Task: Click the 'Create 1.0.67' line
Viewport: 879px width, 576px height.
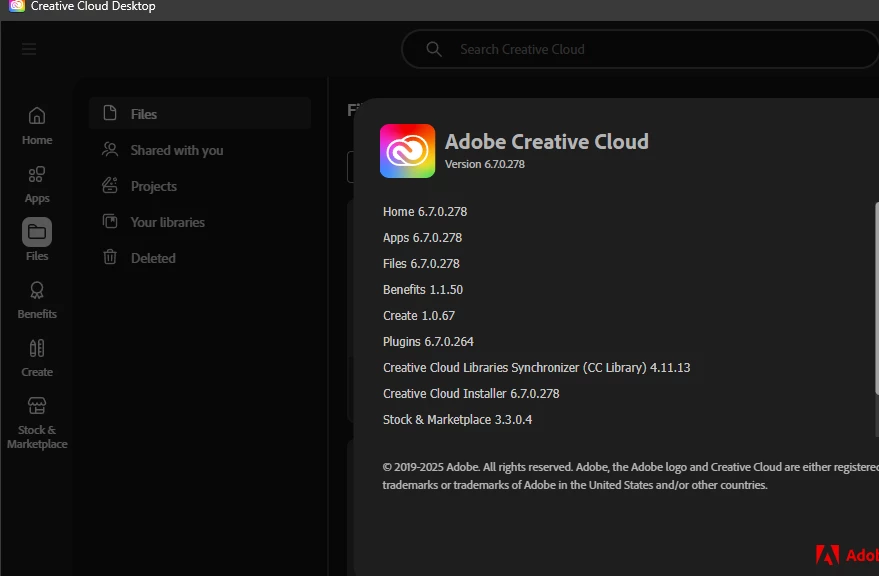Action: point(419,316)
